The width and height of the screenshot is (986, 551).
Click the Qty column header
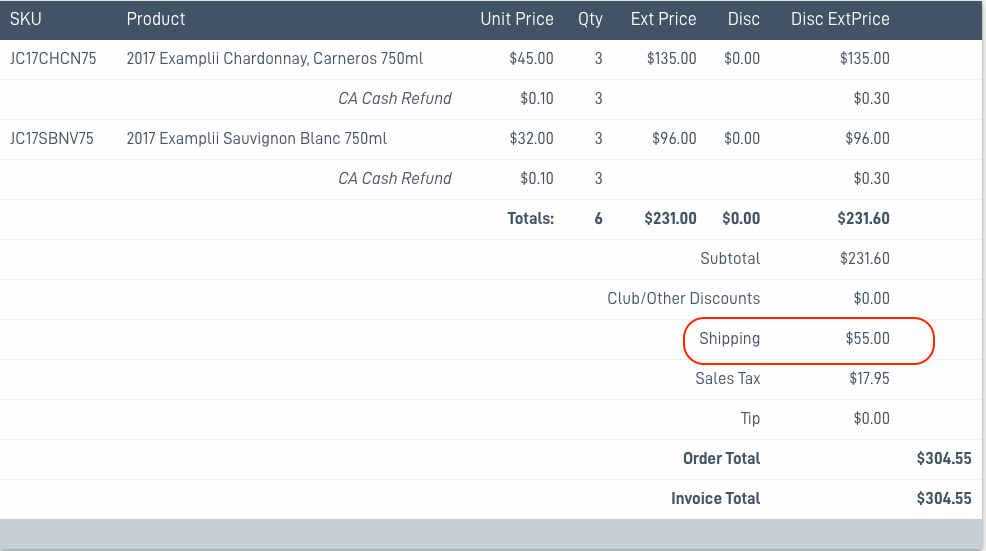pyautogui.click(x=590, y=19)
